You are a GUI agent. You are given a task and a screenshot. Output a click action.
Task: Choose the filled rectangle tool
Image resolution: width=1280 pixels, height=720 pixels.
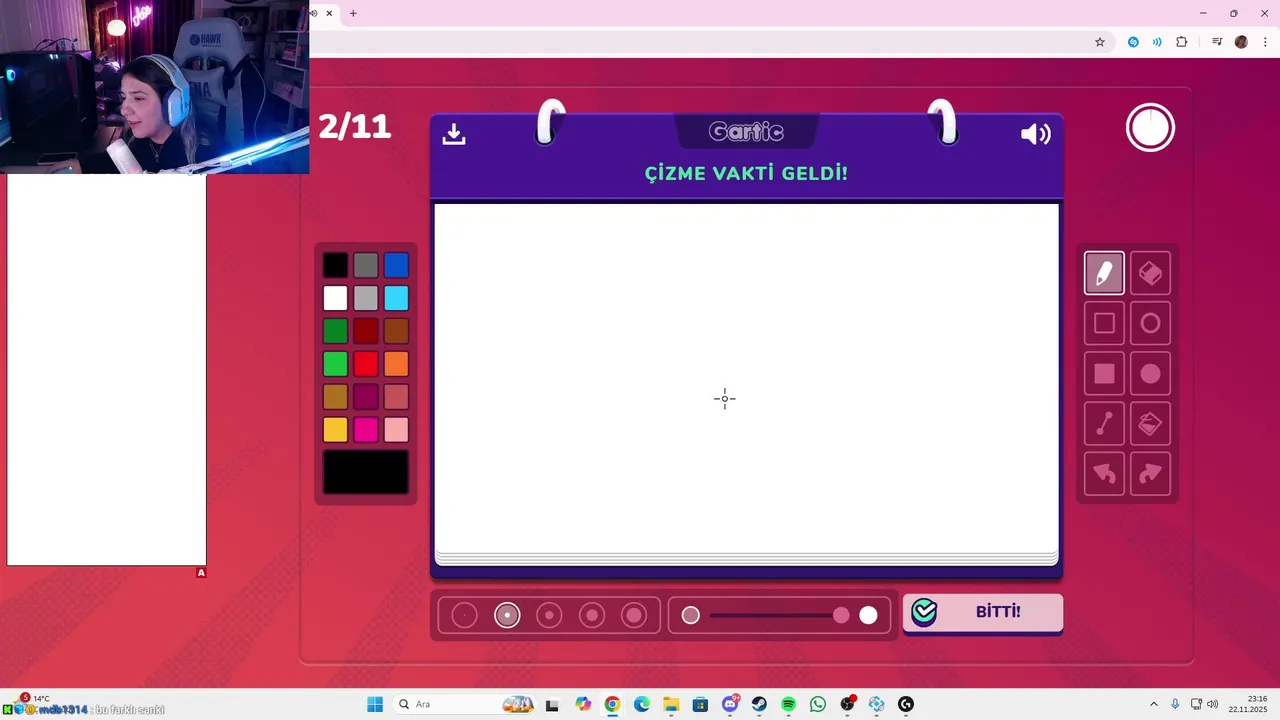click(1104, 374)
